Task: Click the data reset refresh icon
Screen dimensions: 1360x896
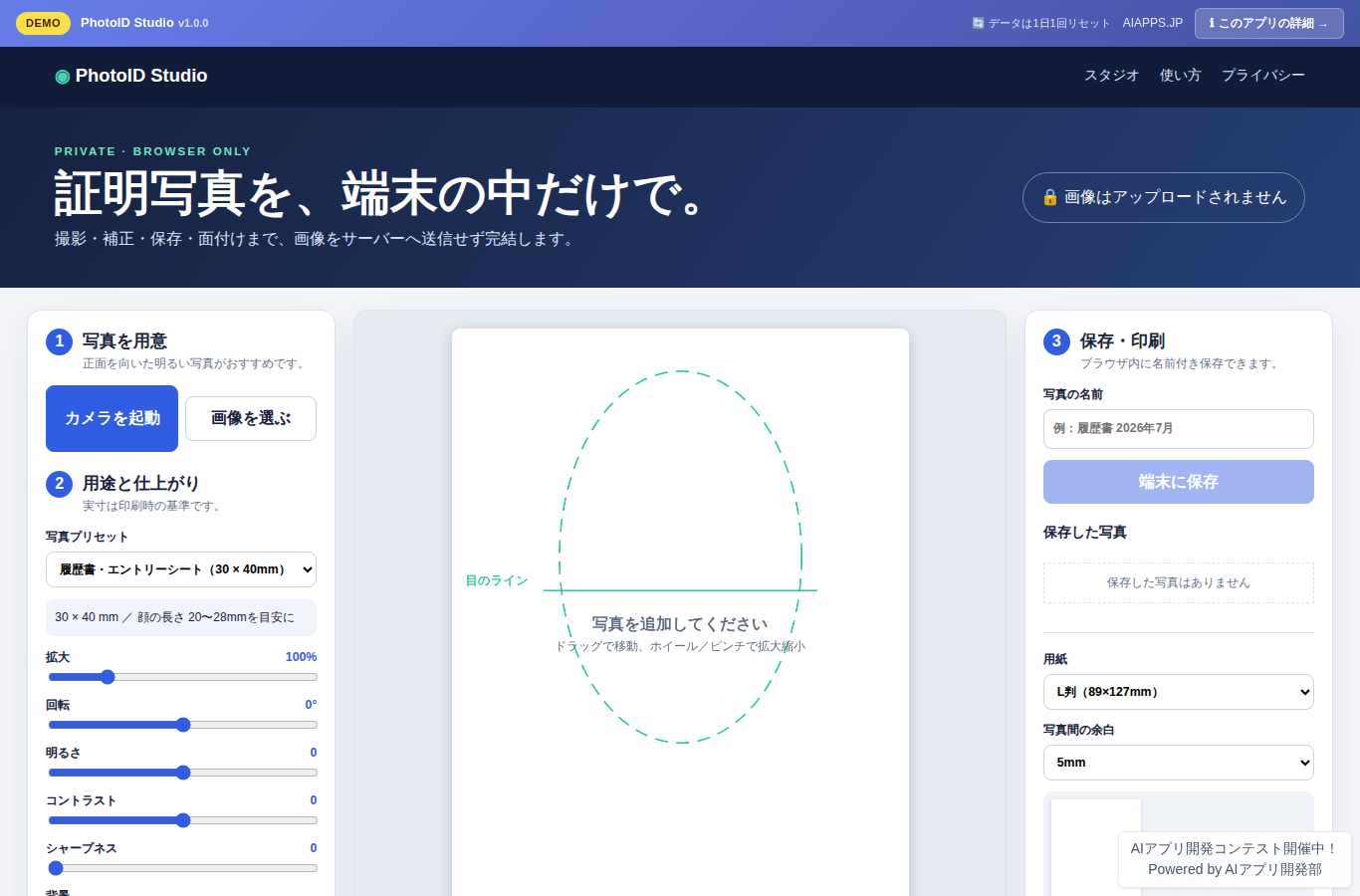Action: tap(978, 23)
